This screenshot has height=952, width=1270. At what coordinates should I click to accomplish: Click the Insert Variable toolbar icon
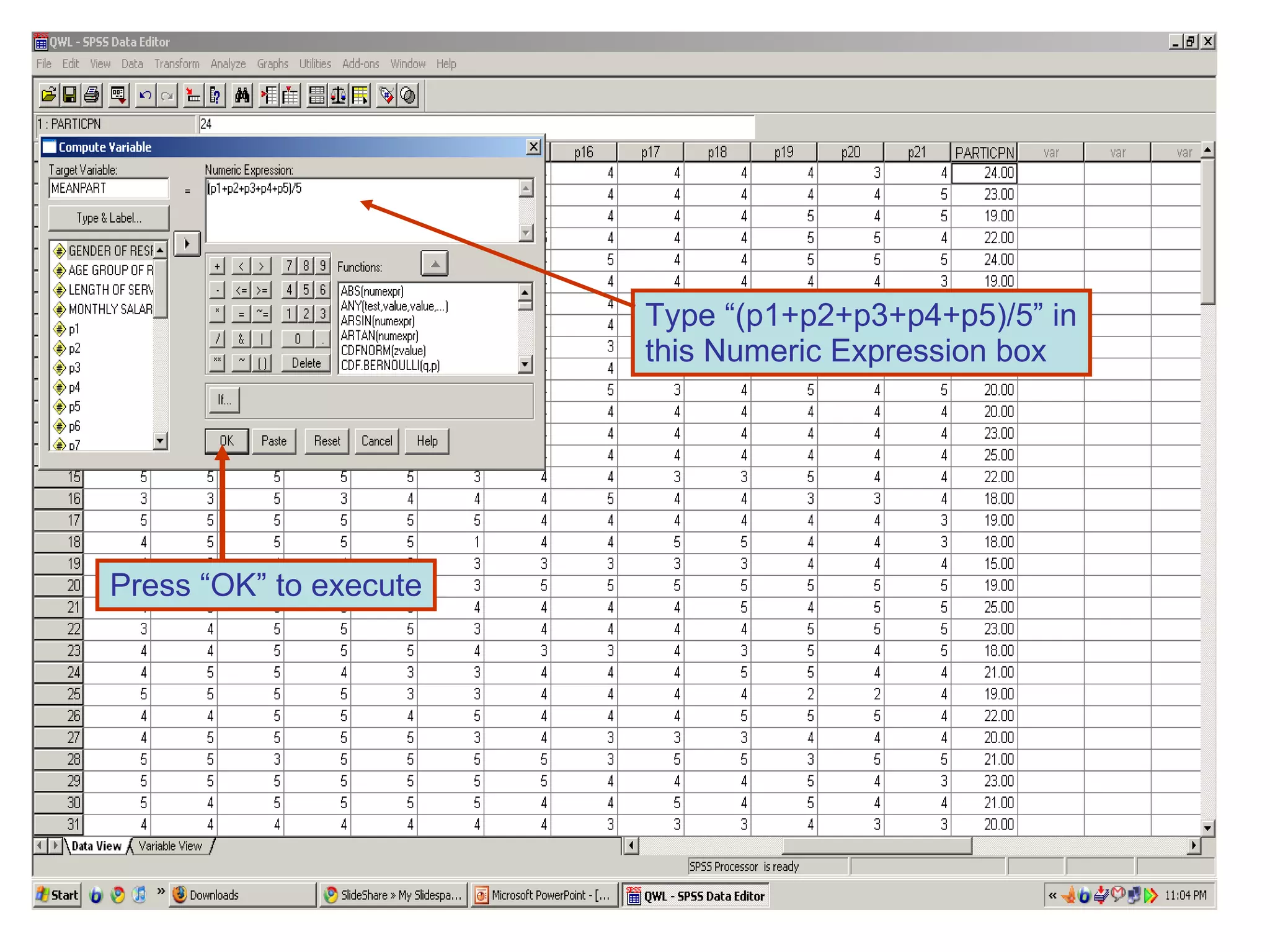[290, 95]
